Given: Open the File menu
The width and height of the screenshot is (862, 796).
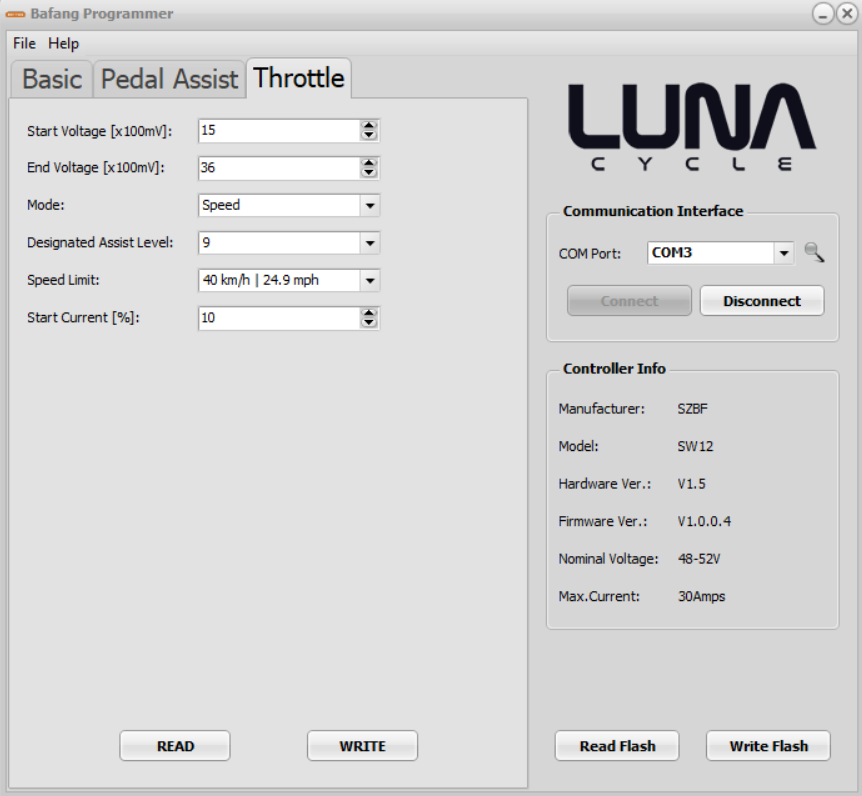Looking at the screenshot, I should 24,44.
